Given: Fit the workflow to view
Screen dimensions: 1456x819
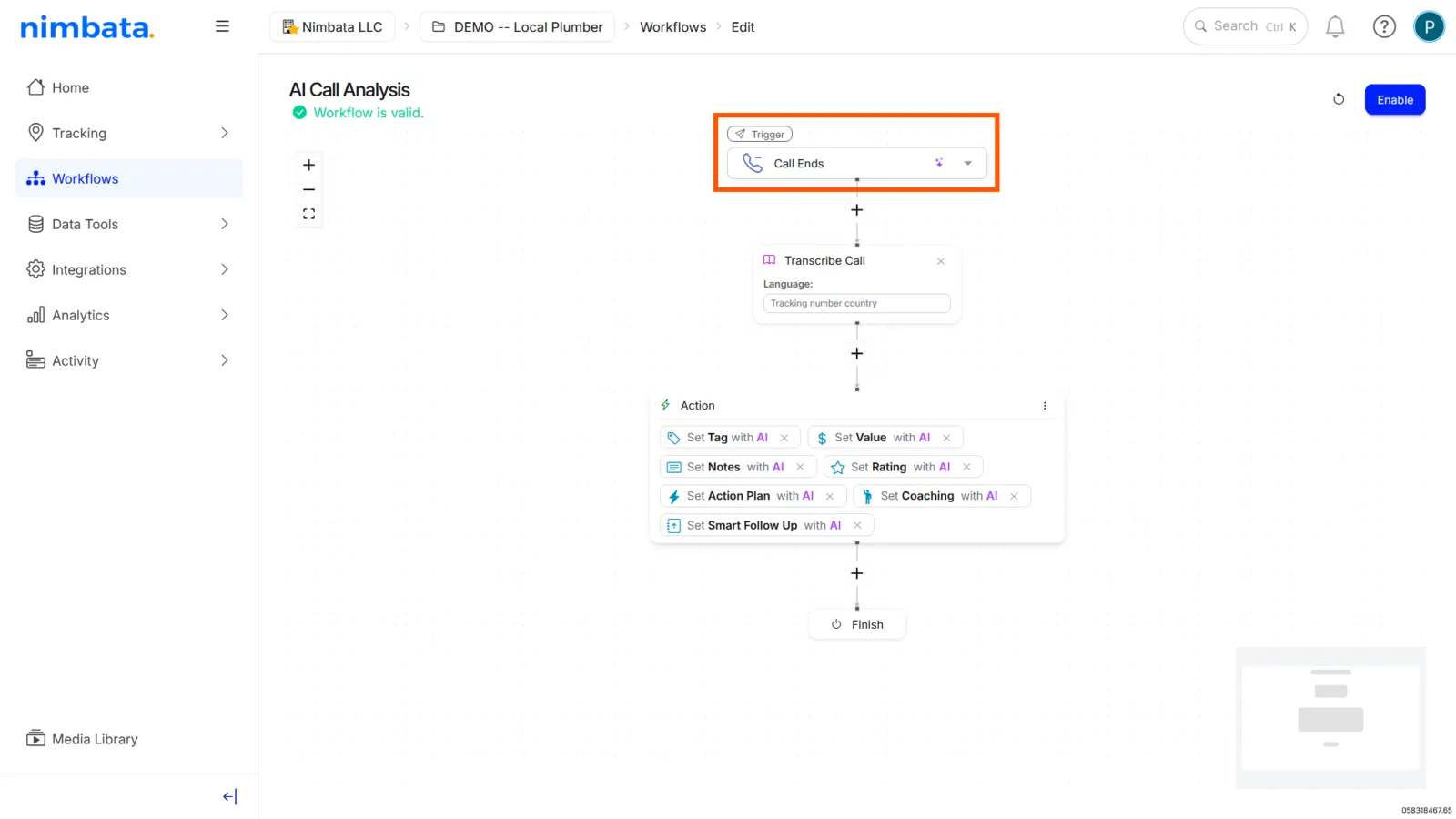Looking at the screenshot, I should [x=309, y=214].
